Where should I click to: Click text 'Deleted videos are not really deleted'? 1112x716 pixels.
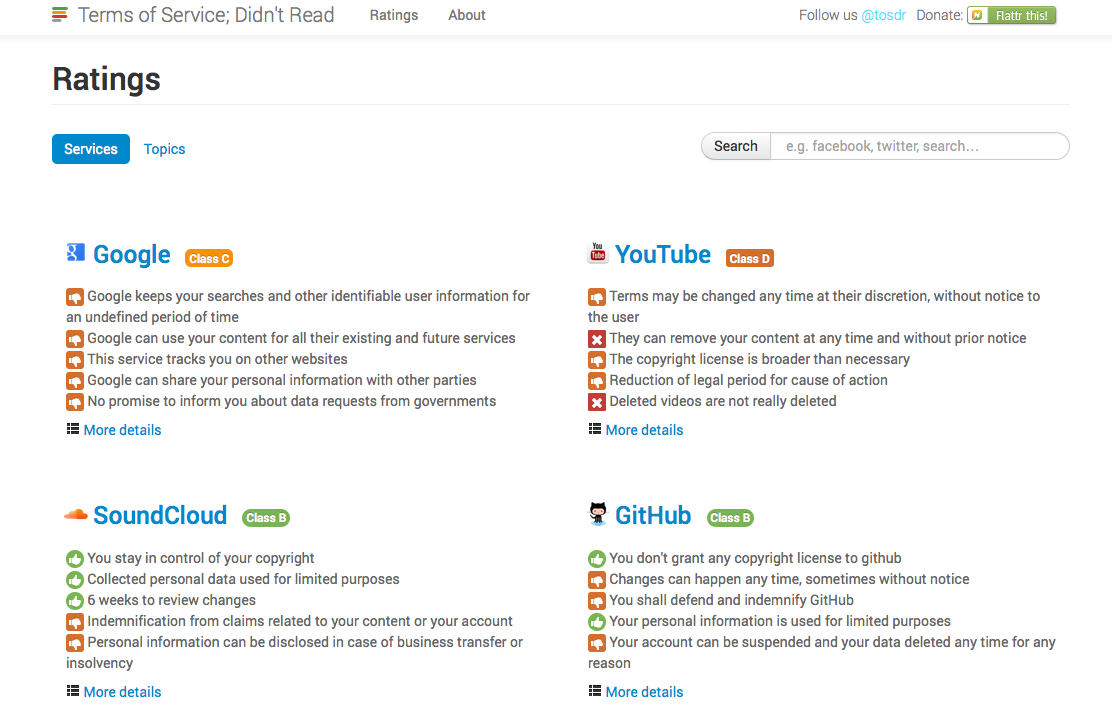click(x=723, y=401)
